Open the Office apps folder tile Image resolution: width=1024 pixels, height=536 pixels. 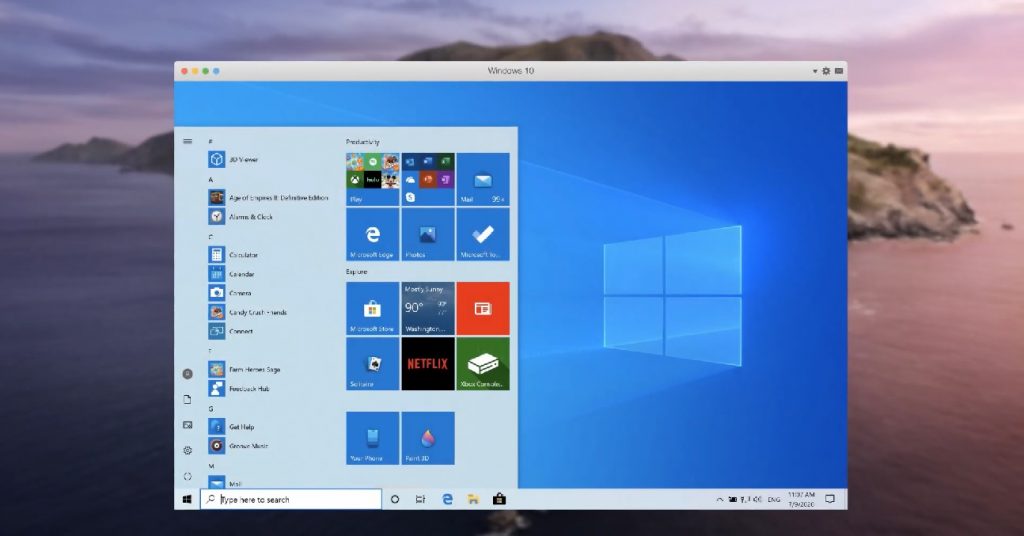click(x=428, y=180)
